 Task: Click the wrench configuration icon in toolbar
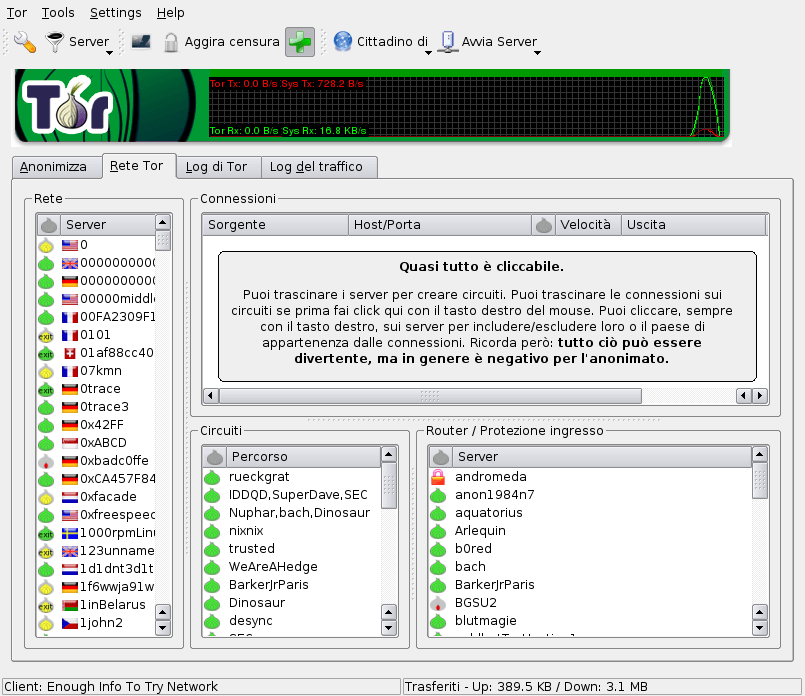(x=24, y=42)
